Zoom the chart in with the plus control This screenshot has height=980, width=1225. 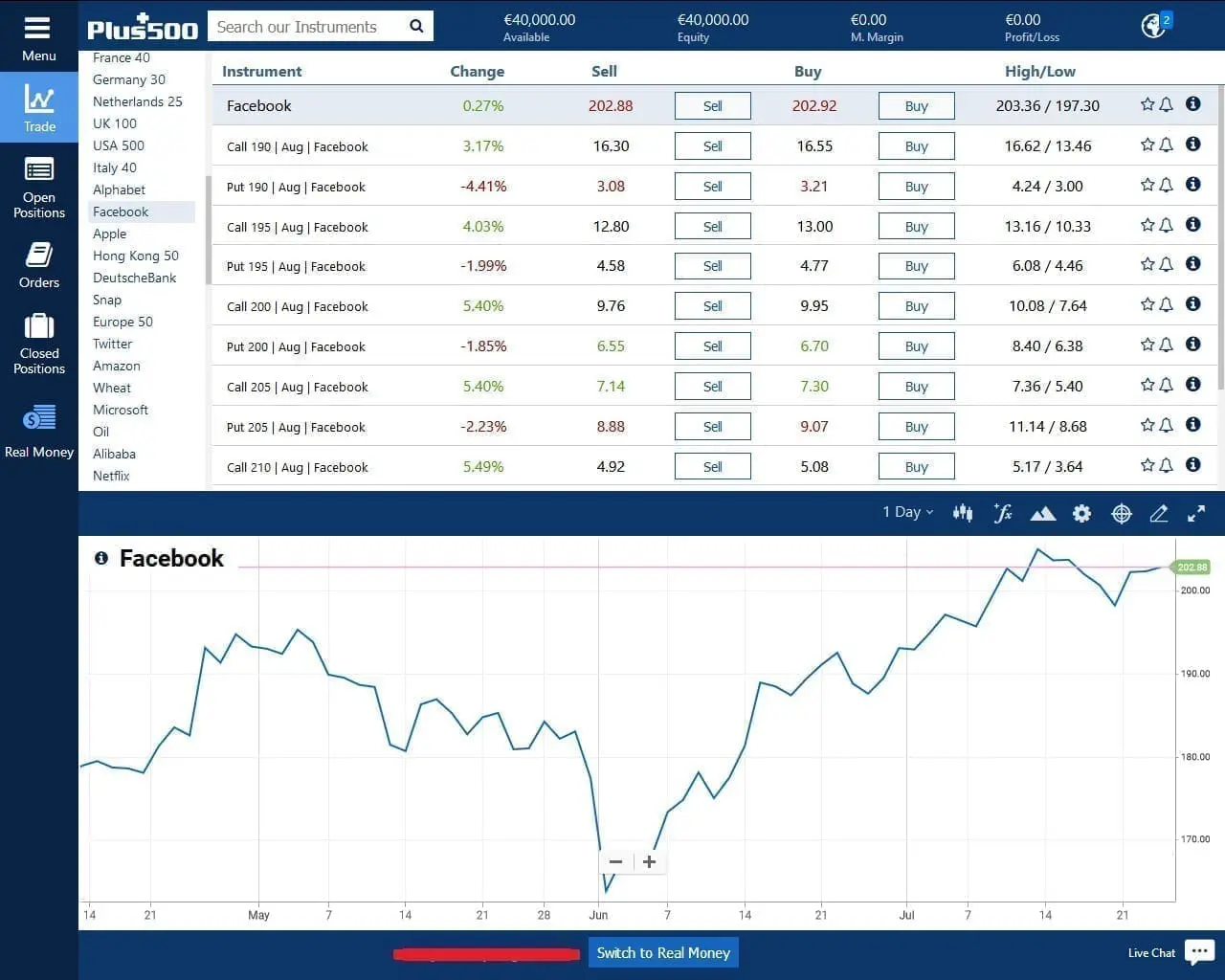650,861
